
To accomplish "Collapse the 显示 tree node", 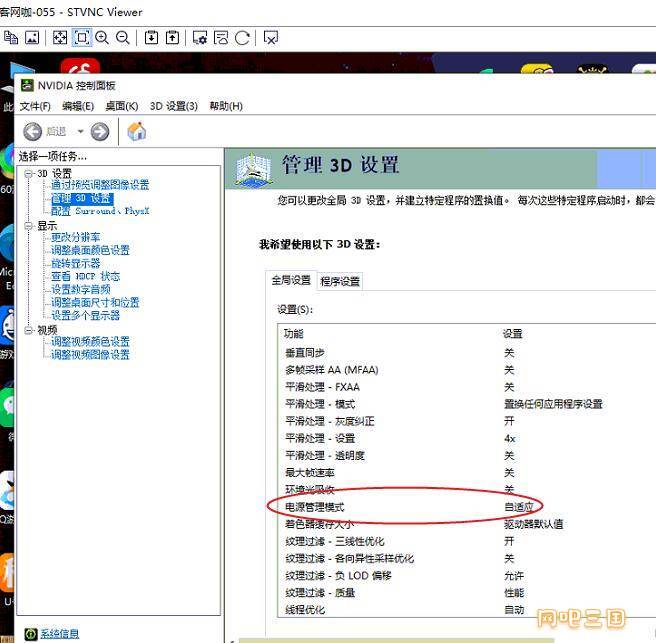I will pyautogui.click(x=28, y=226).
